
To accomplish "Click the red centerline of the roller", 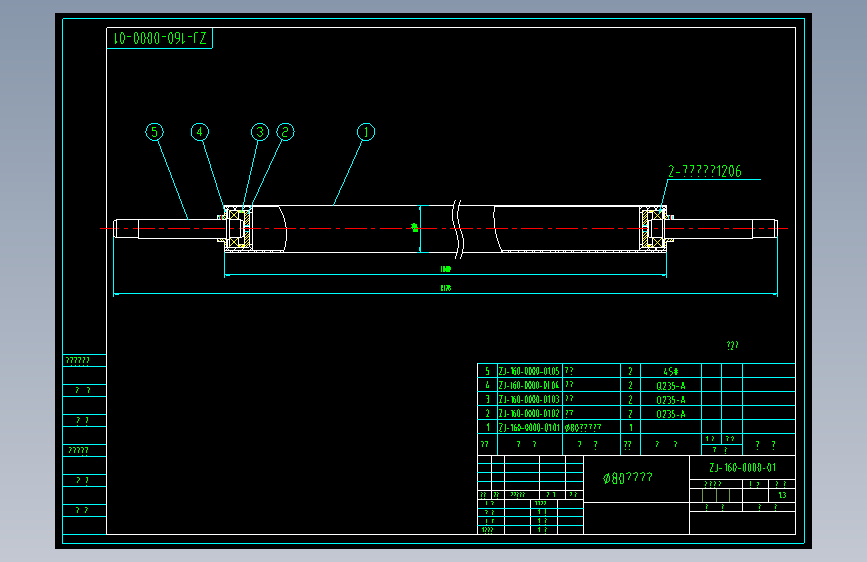I will click(x=444, y=228).
